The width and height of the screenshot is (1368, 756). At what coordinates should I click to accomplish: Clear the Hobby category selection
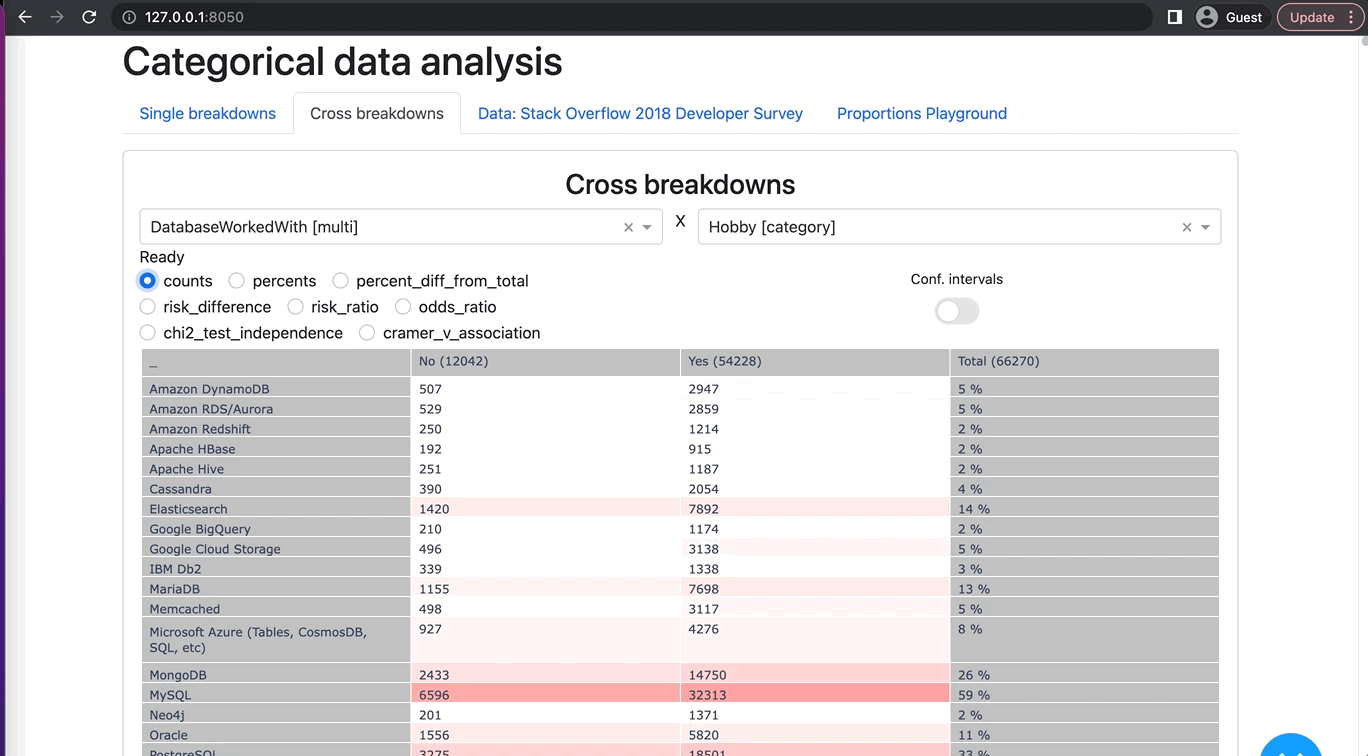click(1187, 227)
